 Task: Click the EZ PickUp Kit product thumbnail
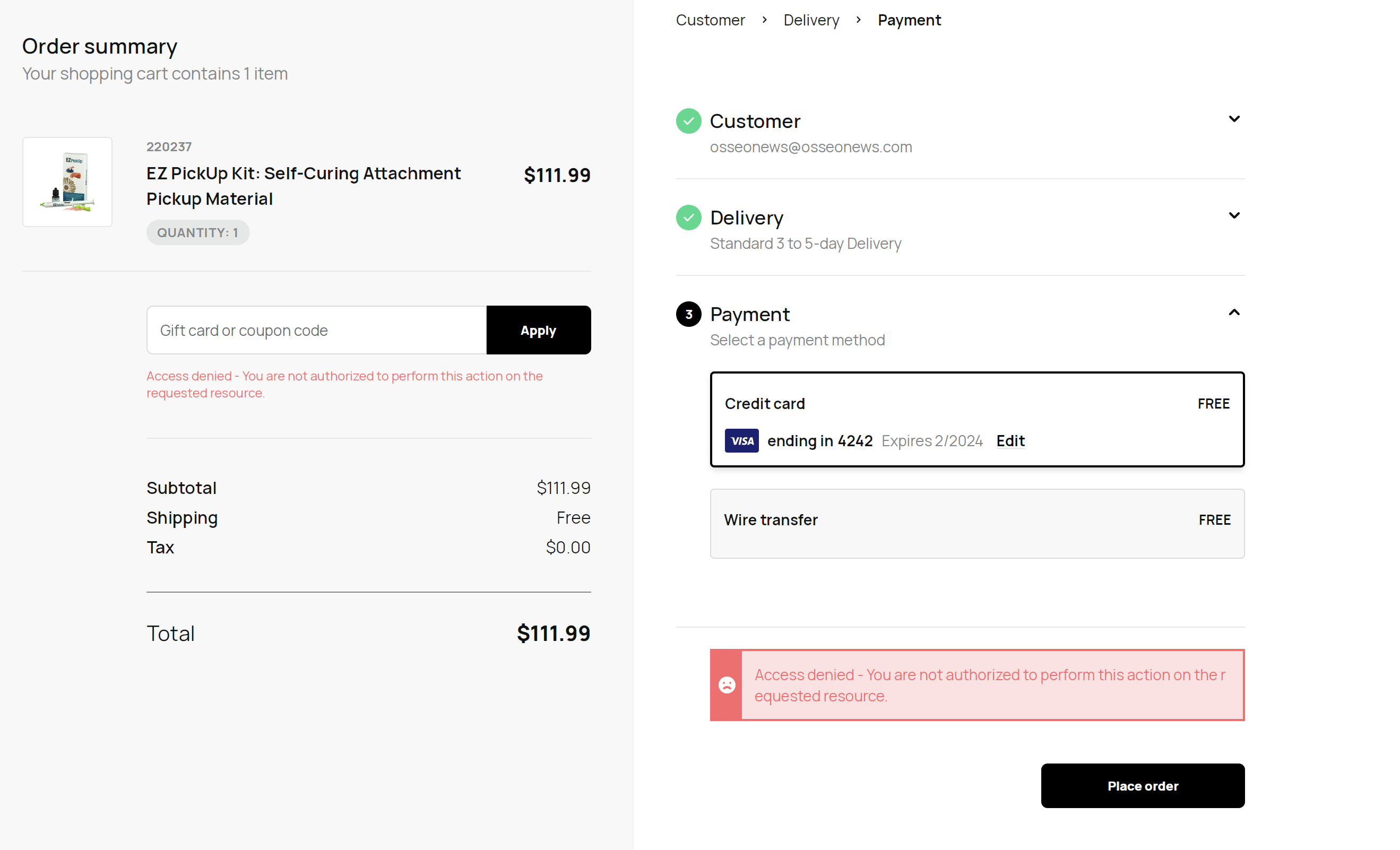tap(67, 181)
